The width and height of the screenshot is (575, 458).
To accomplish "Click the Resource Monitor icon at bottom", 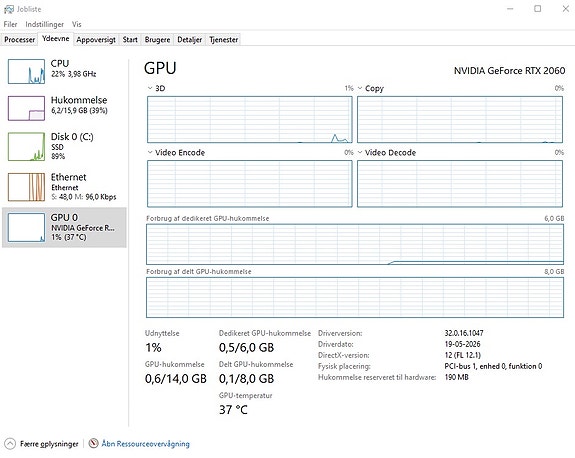I will 94,443.
